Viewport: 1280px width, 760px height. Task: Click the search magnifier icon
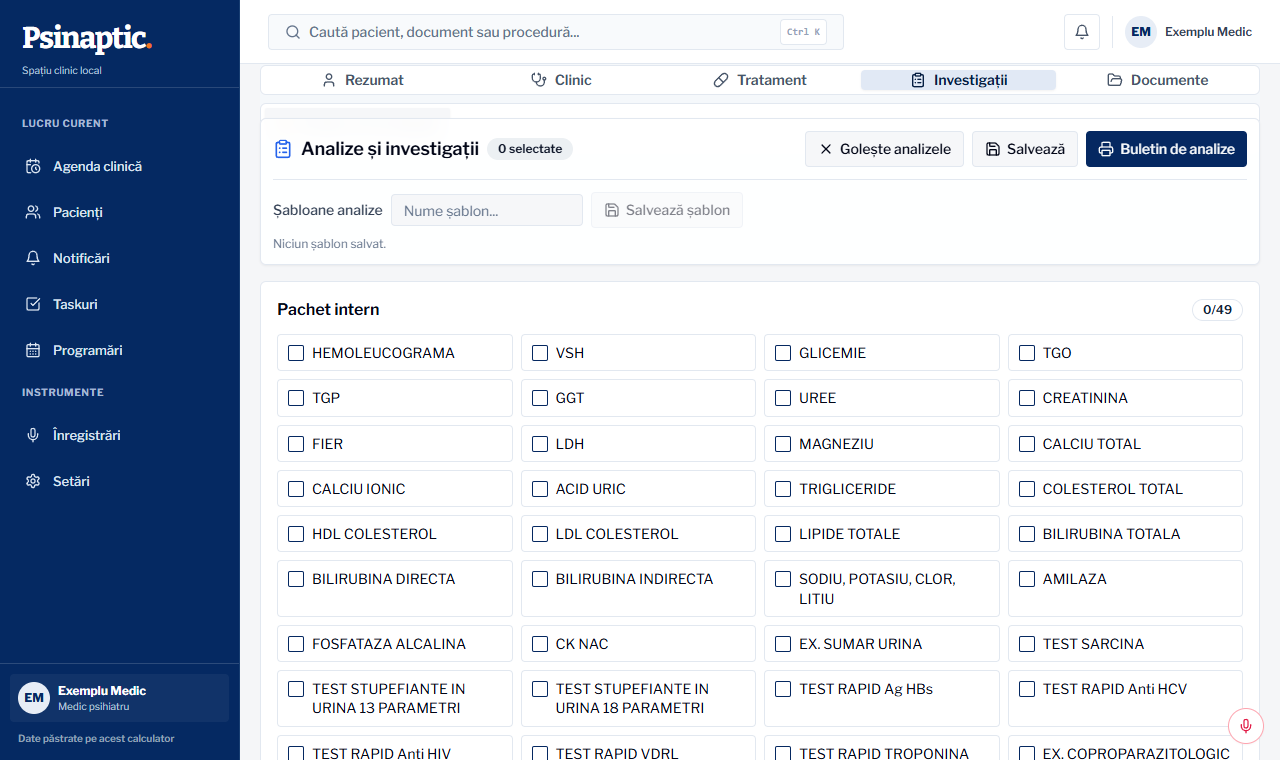pos(293,32)
